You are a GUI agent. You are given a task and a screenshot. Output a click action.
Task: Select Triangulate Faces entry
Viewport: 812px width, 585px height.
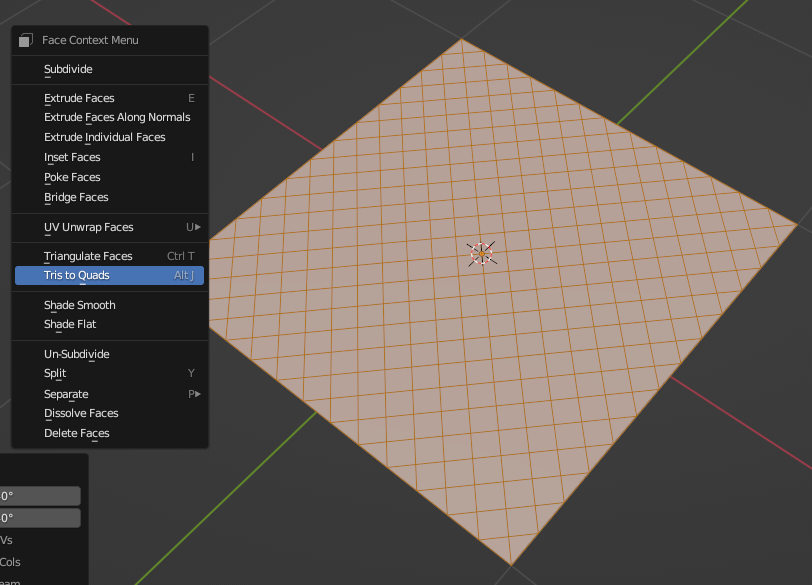[x=109, y=256]
